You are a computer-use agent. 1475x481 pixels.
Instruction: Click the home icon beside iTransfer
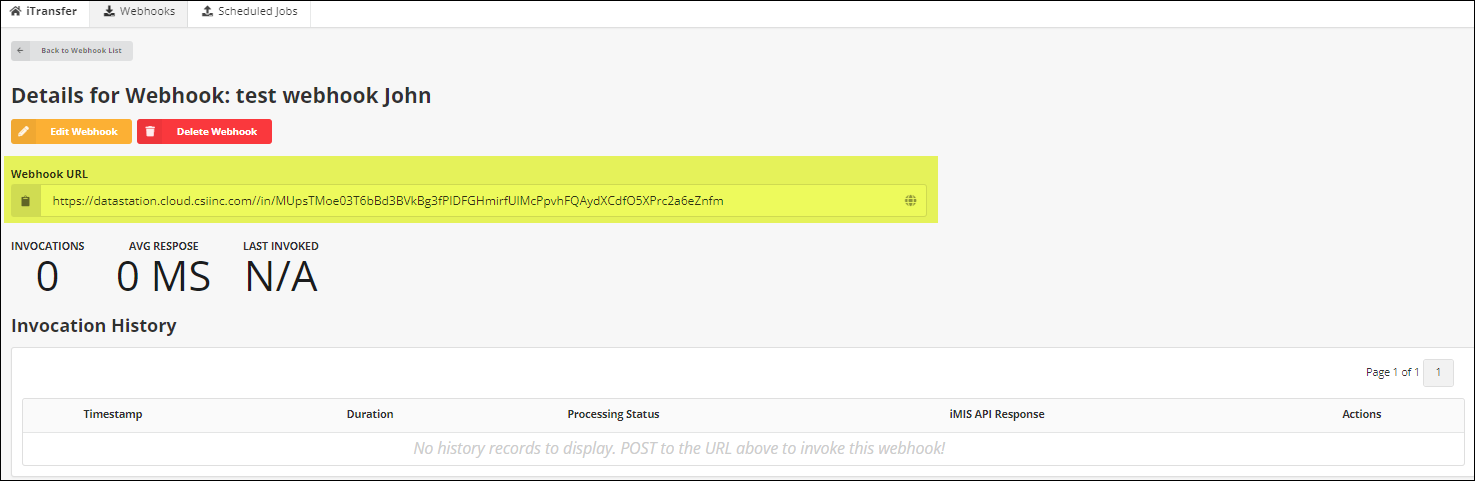click(15, 12)
